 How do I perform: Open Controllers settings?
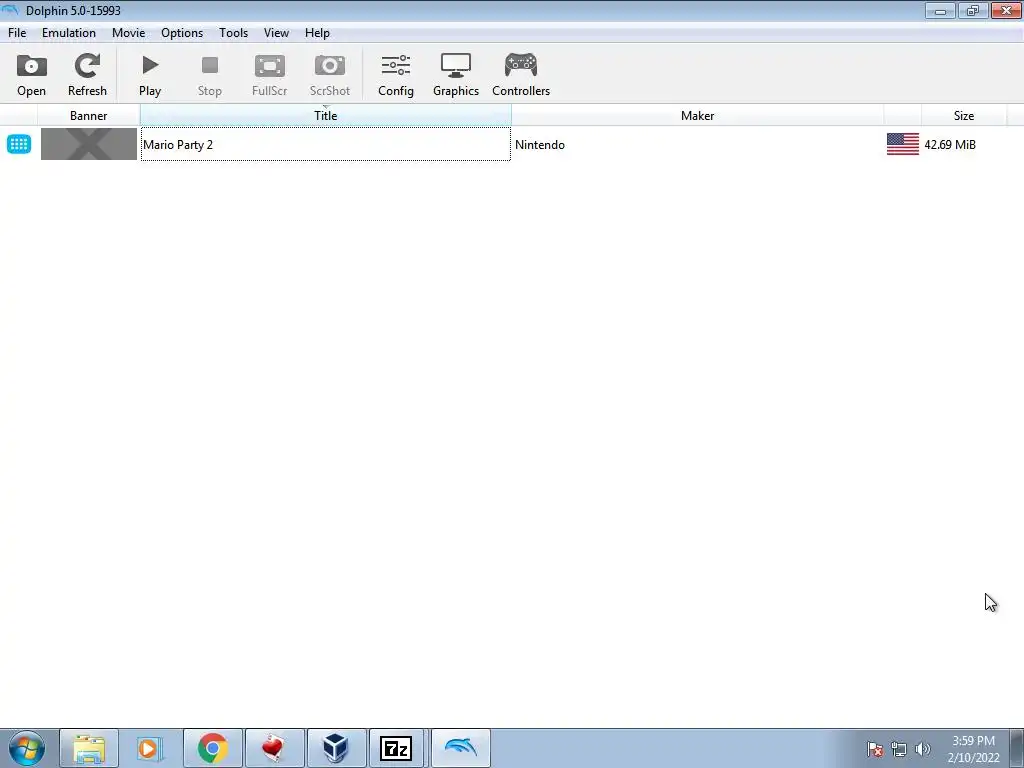click(x=520, y=74)
